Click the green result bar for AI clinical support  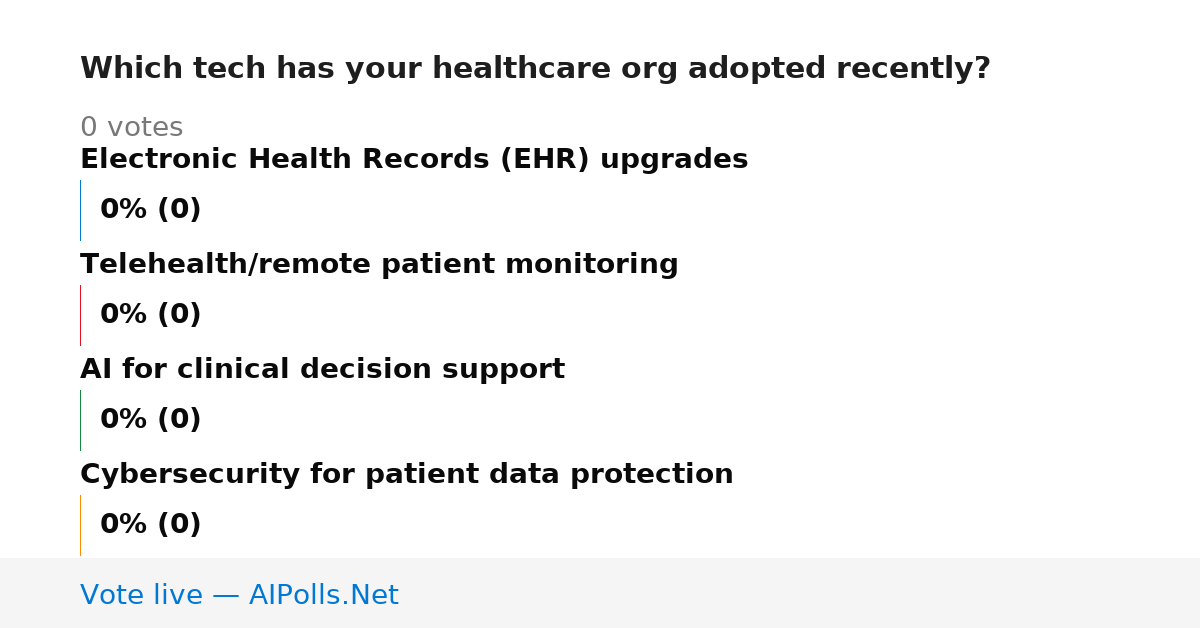pyautogui.click(x=80, y=420)
